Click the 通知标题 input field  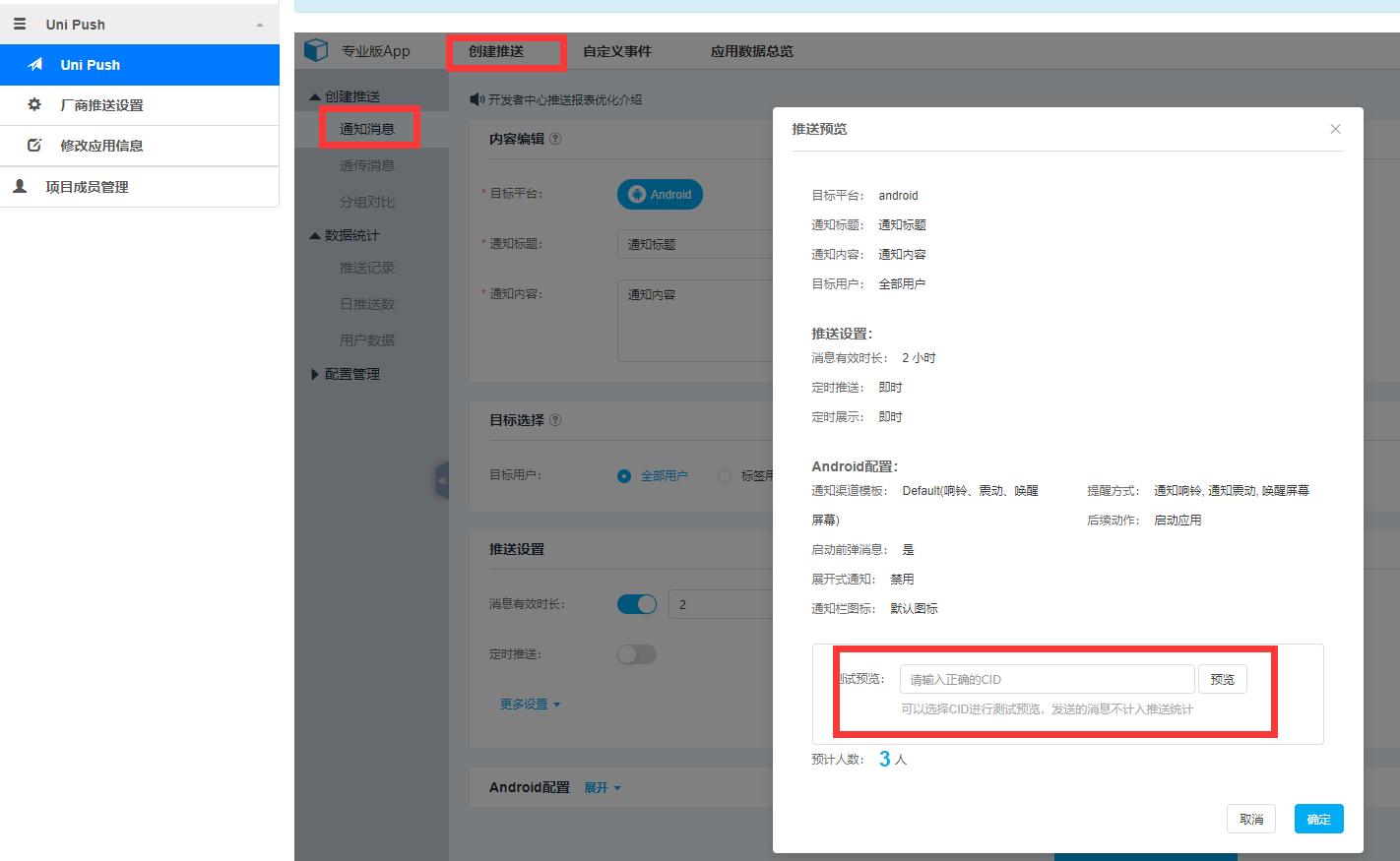(x=695, y=244)
